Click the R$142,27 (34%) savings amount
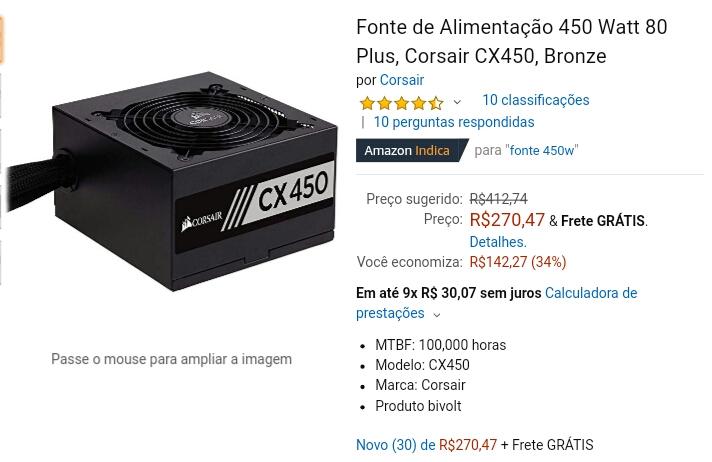The width and height of the screenshot is (712, 462). tap(518, 262)
